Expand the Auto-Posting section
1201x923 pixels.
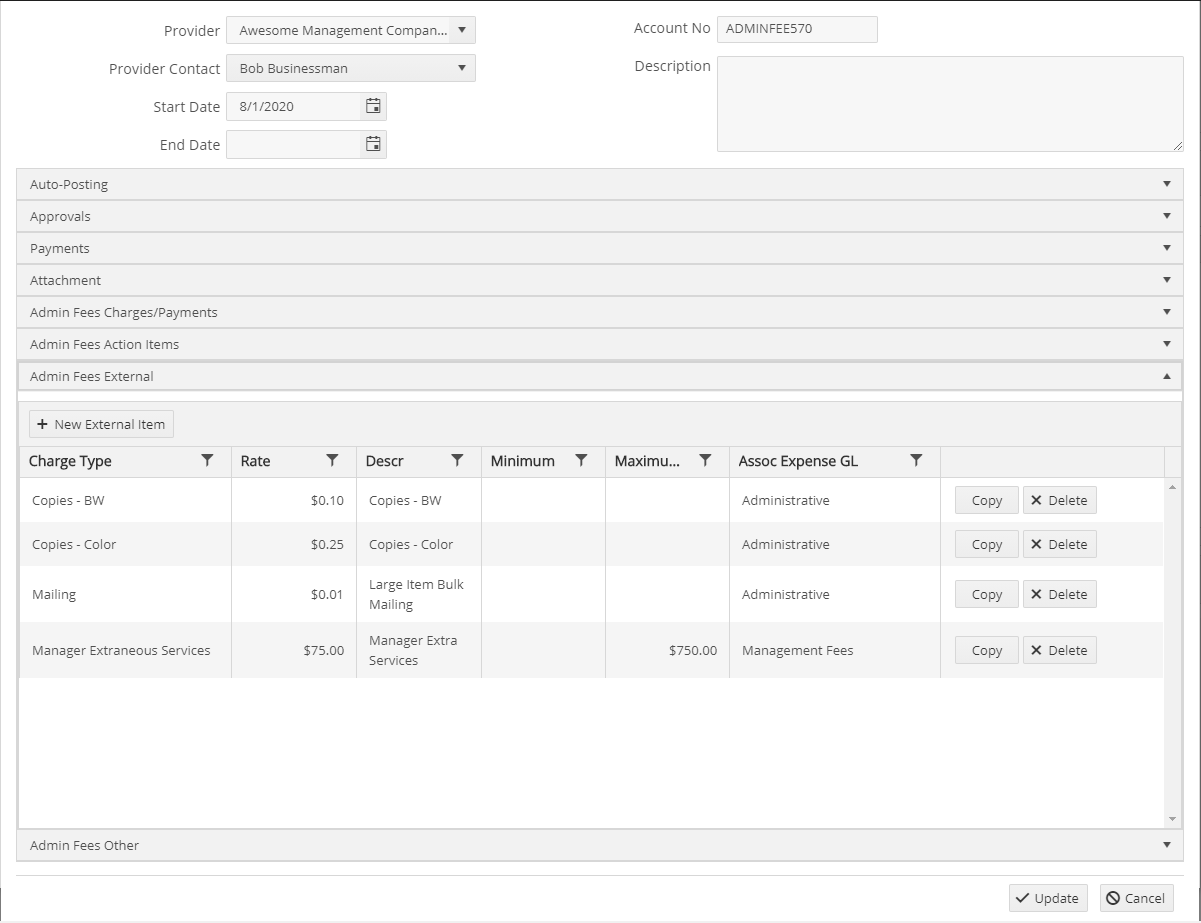[x=600, y=184]
